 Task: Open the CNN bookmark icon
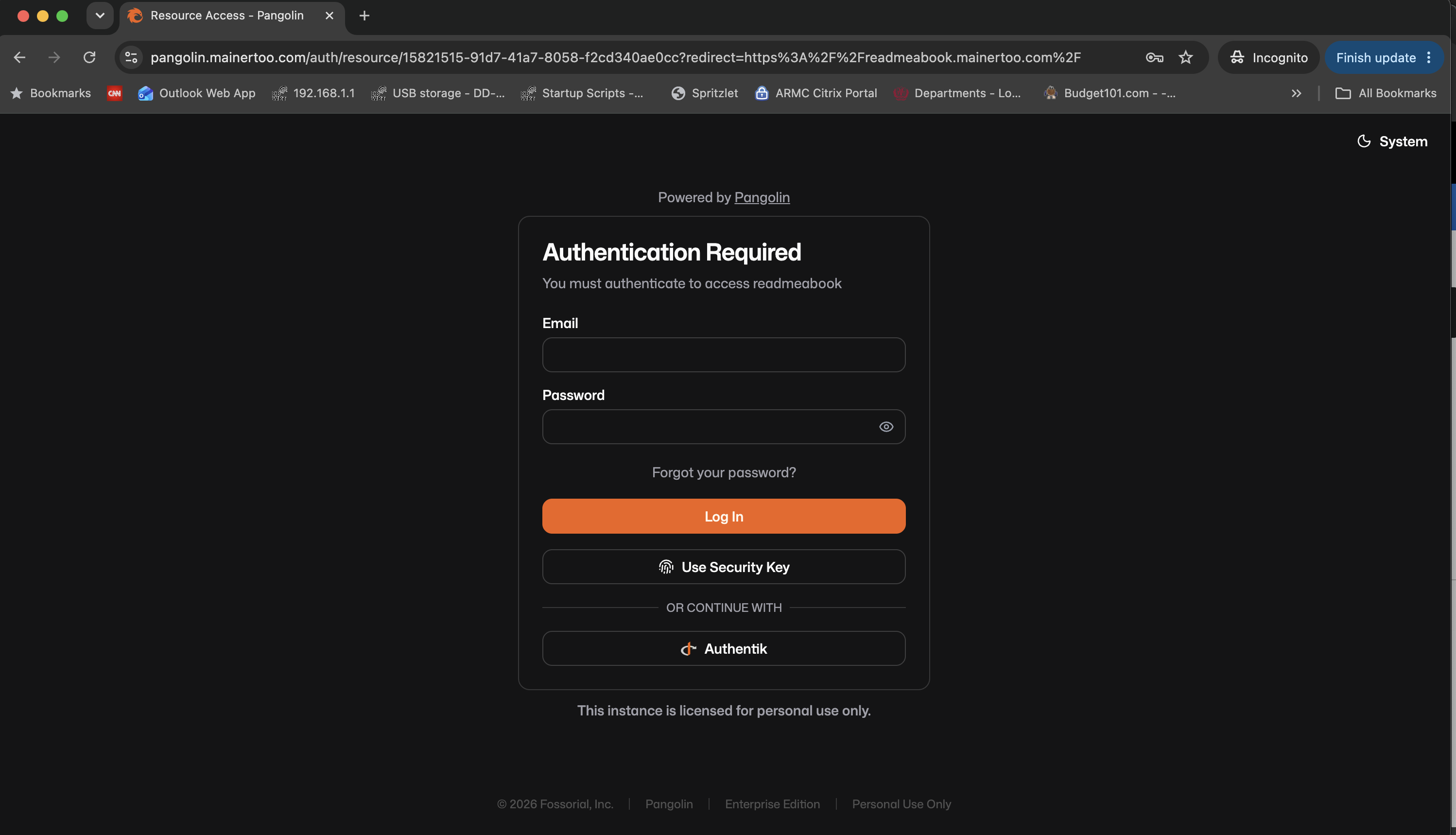115,93
